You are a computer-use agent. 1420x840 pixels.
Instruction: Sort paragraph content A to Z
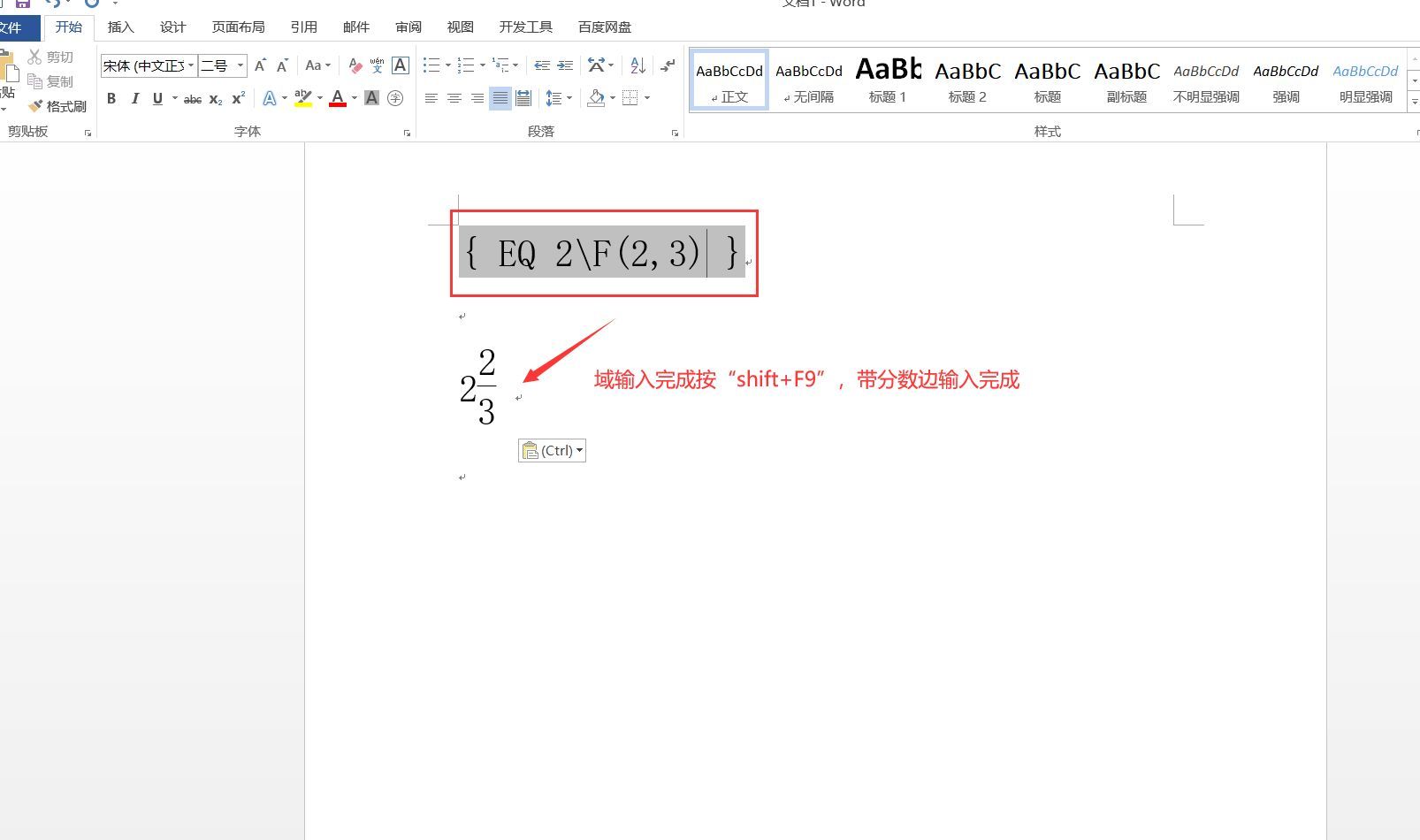637,65
